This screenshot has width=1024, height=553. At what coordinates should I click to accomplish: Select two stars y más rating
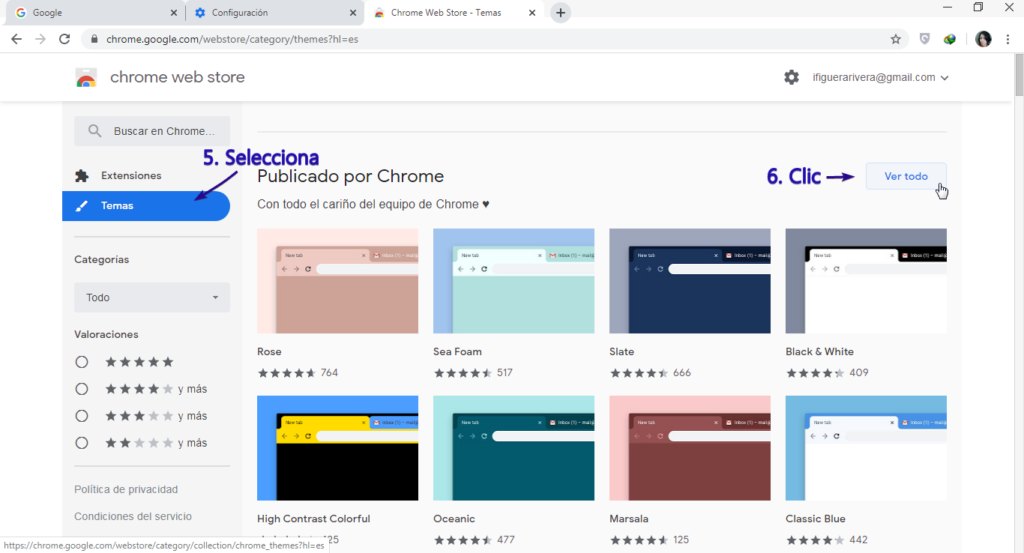(x=82, y=443)
